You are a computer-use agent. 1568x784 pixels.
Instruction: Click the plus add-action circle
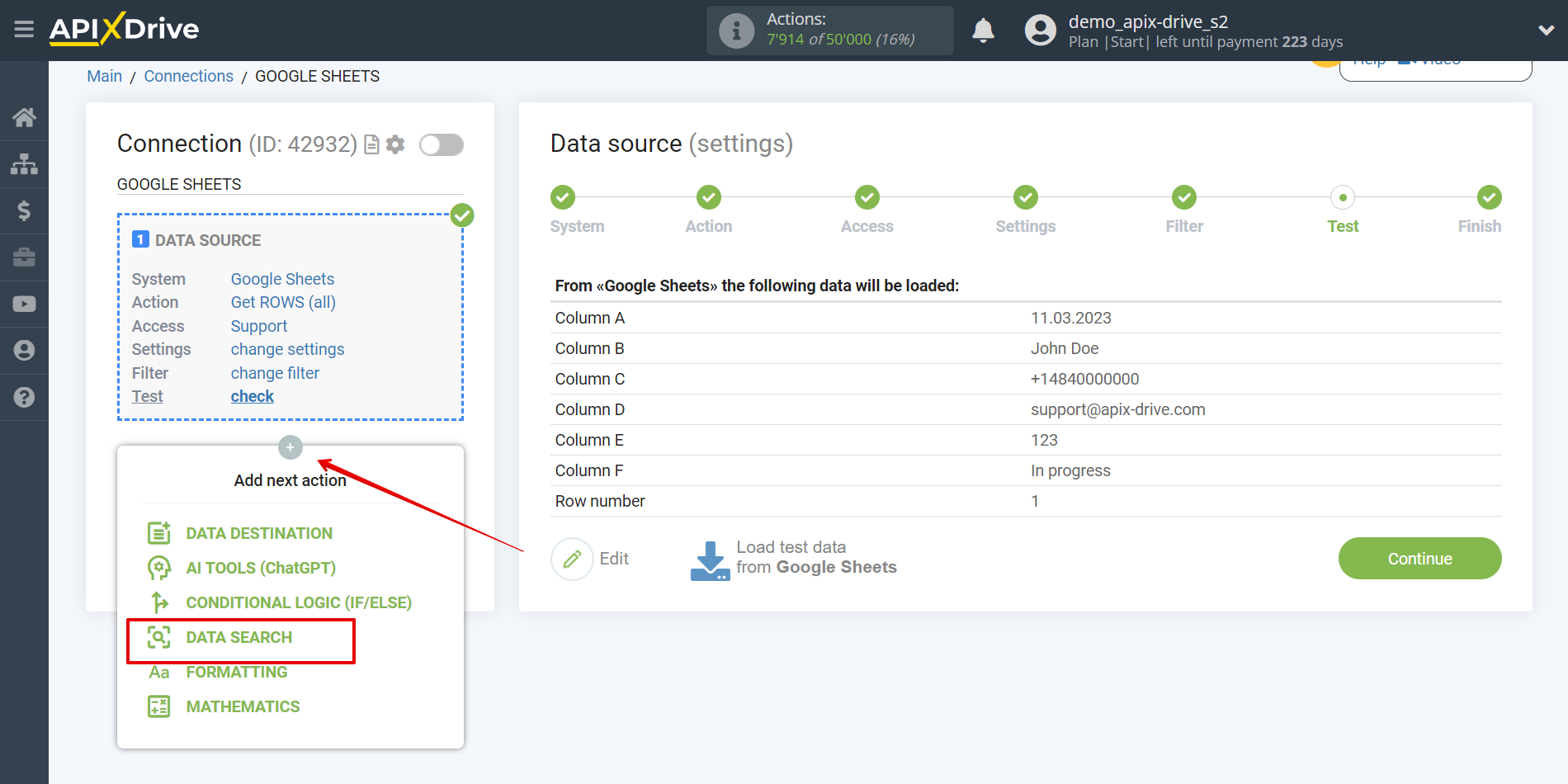pos(290,447)
